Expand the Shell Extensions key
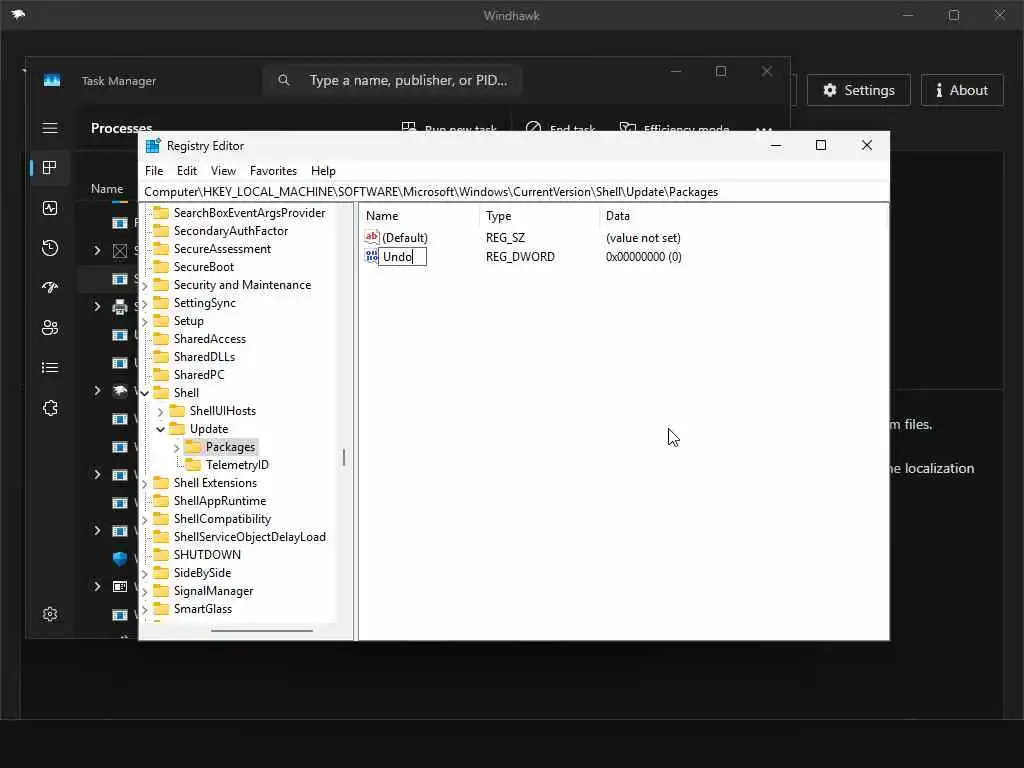Screen dimensions: 1024x768 click(x=145, y=483)
